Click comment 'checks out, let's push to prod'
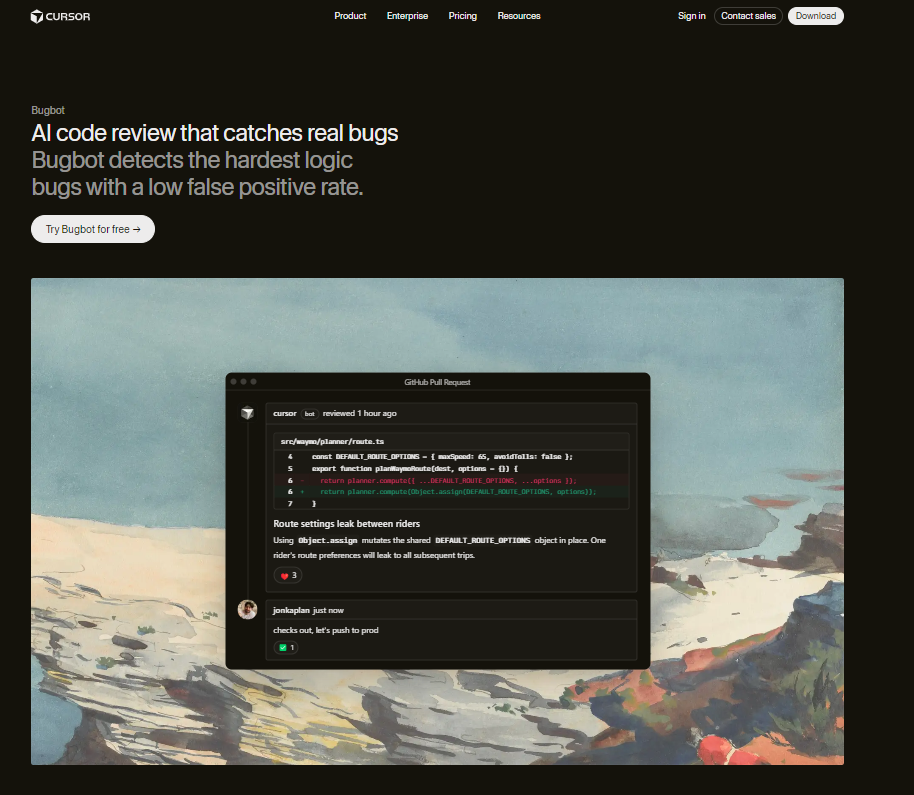This screenshot has width=914, height=795. tap(325, 630)
